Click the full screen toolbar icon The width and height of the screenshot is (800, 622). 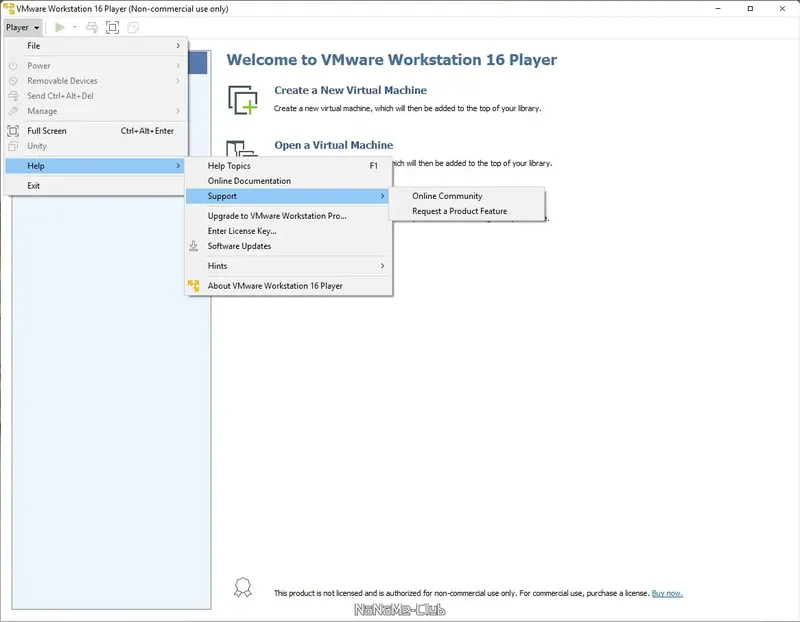(112, 28)
